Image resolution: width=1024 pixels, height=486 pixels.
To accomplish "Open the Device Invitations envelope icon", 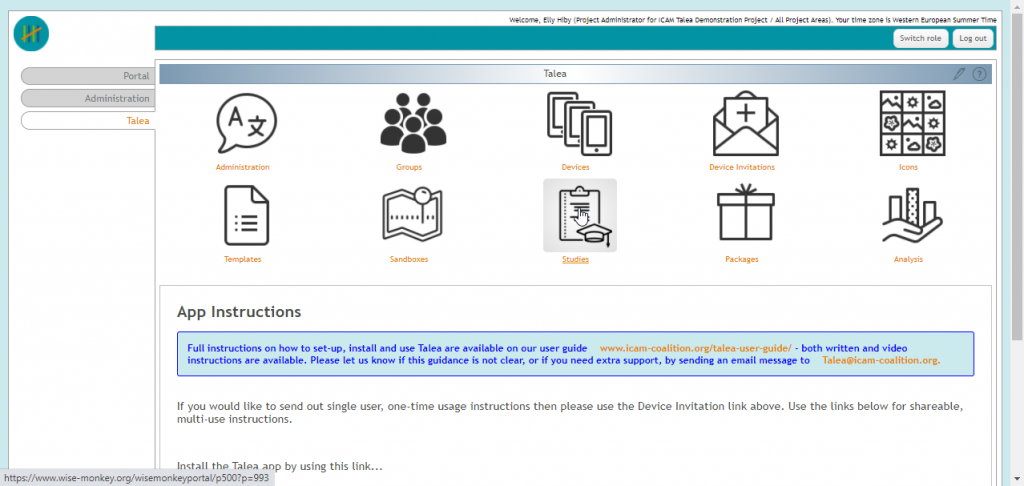I will [745, 123].
